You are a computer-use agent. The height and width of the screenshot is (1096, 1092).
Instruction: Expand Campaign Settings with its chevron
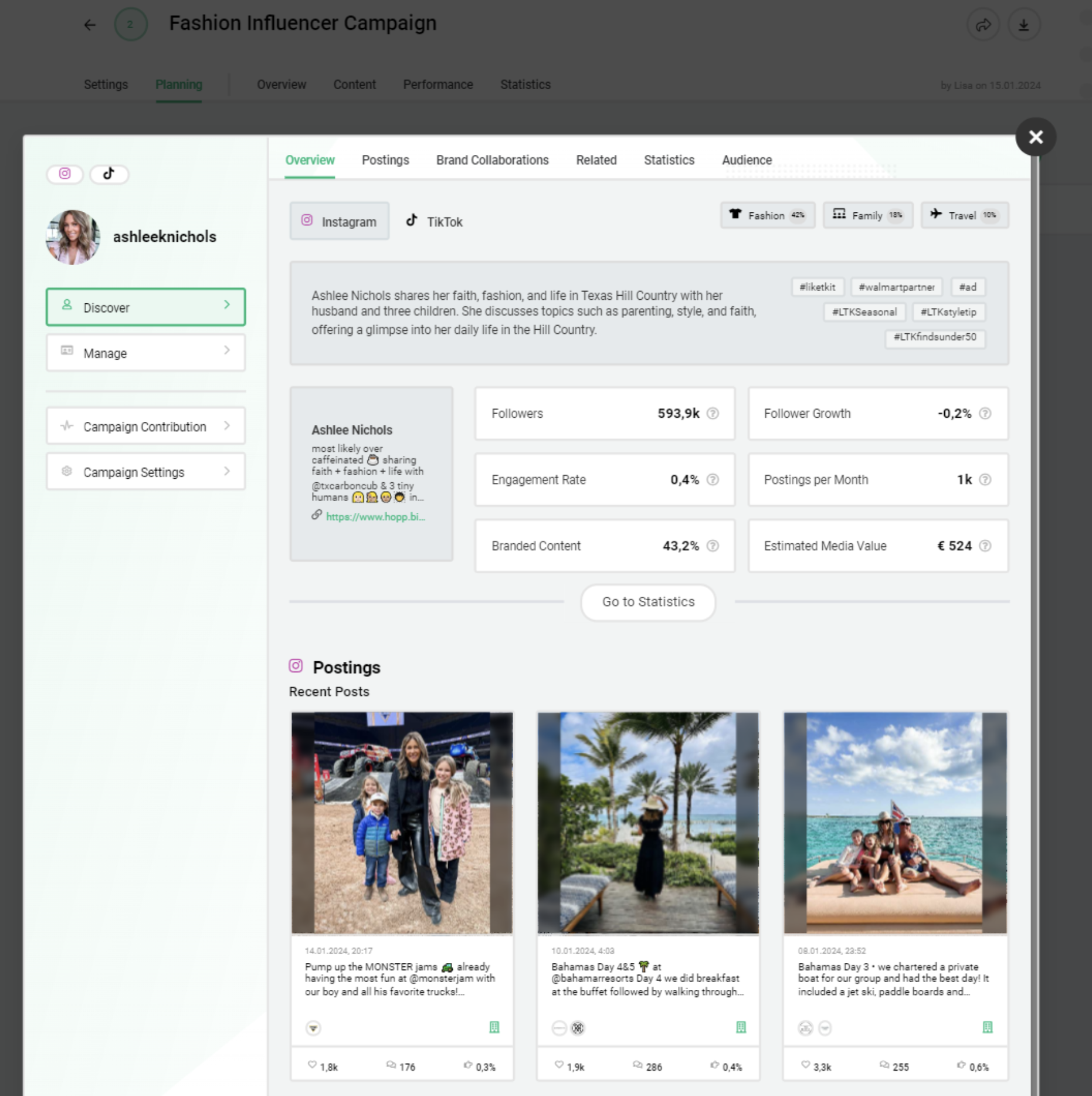point(226,471)
